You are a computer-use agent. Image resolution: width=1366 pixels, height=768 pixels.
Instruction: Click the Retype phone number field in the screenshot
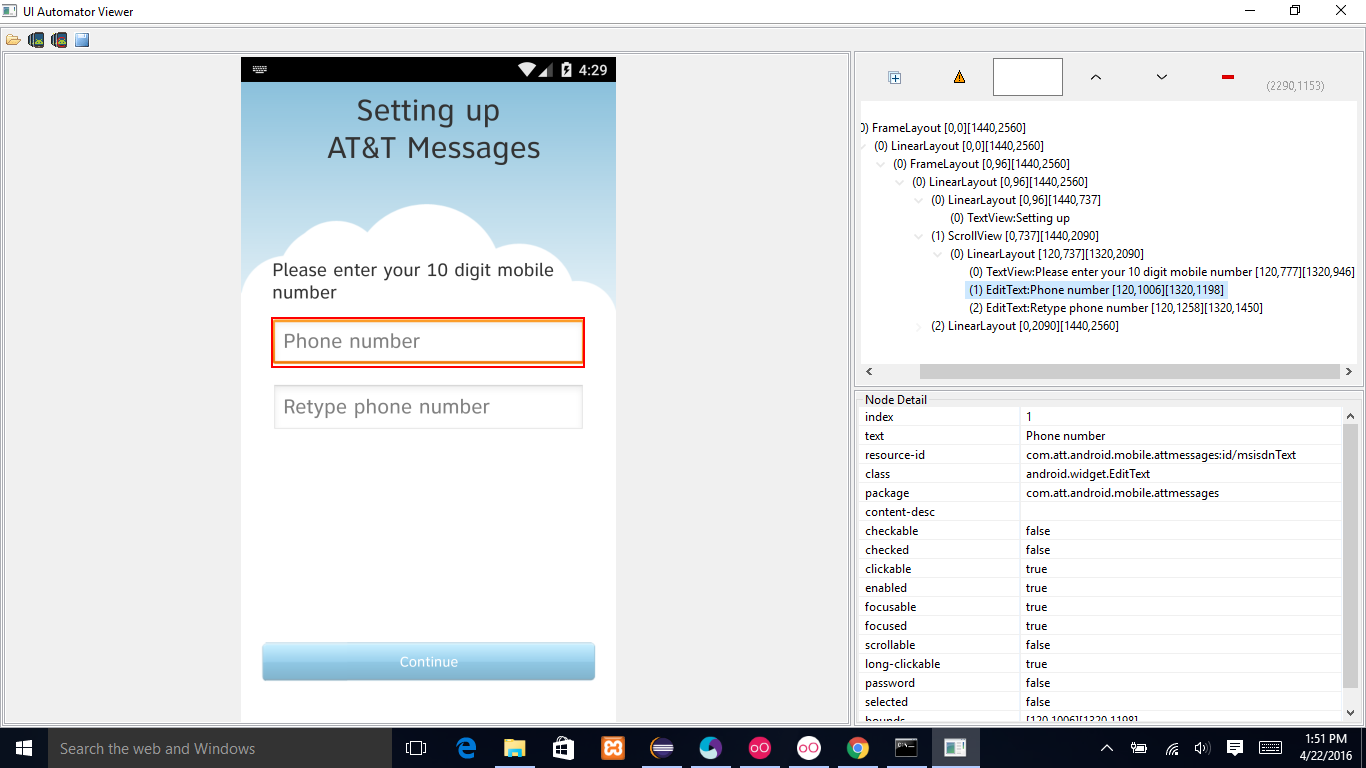click(428, 407)
